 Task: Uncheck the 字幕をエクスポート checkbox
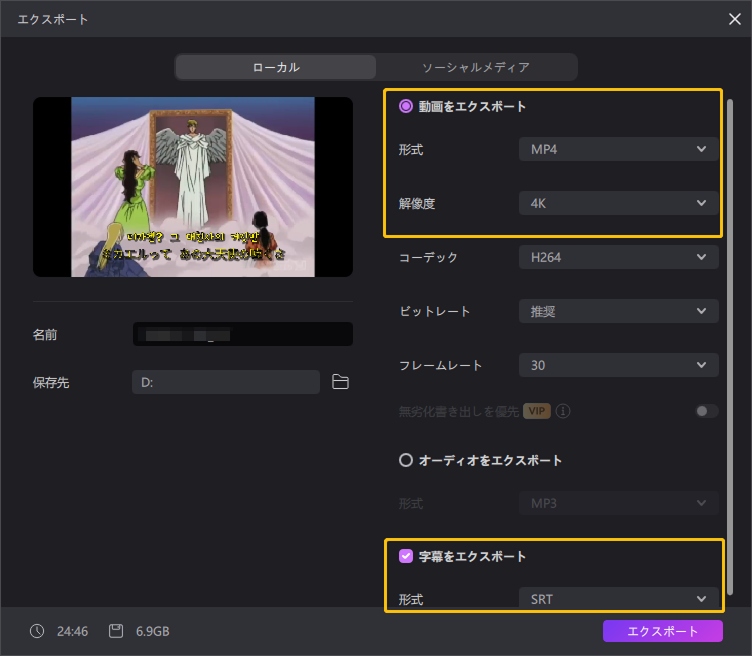(406, 556)
